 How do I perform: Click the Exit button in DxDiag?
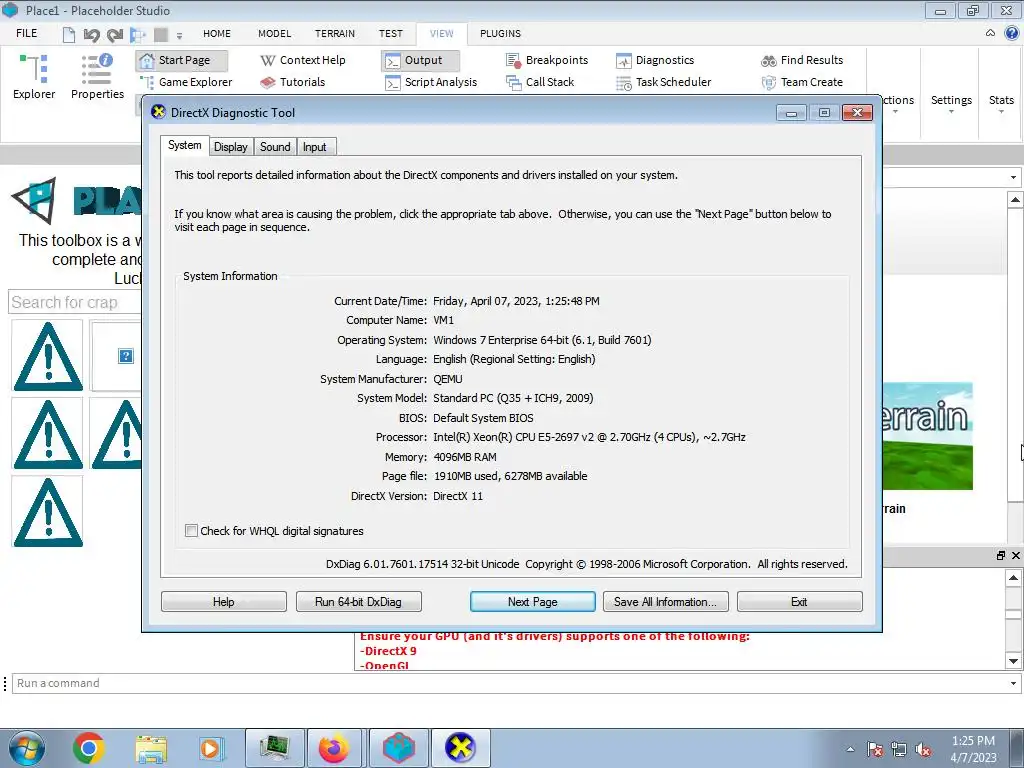pyautogui.click(x=799, y=601)
